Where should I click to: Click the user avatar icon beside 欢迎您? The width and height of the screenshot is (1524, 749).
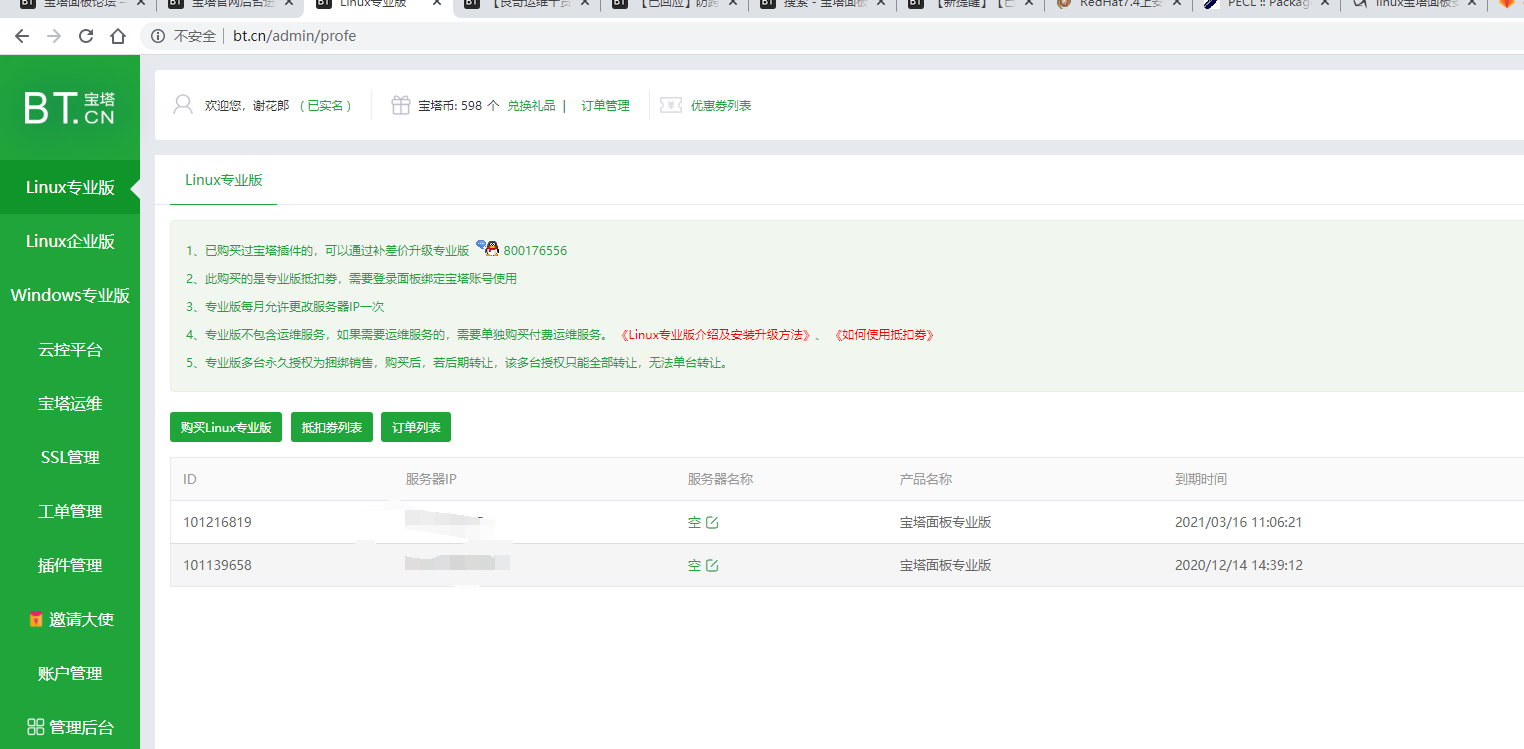coord(183,105)
